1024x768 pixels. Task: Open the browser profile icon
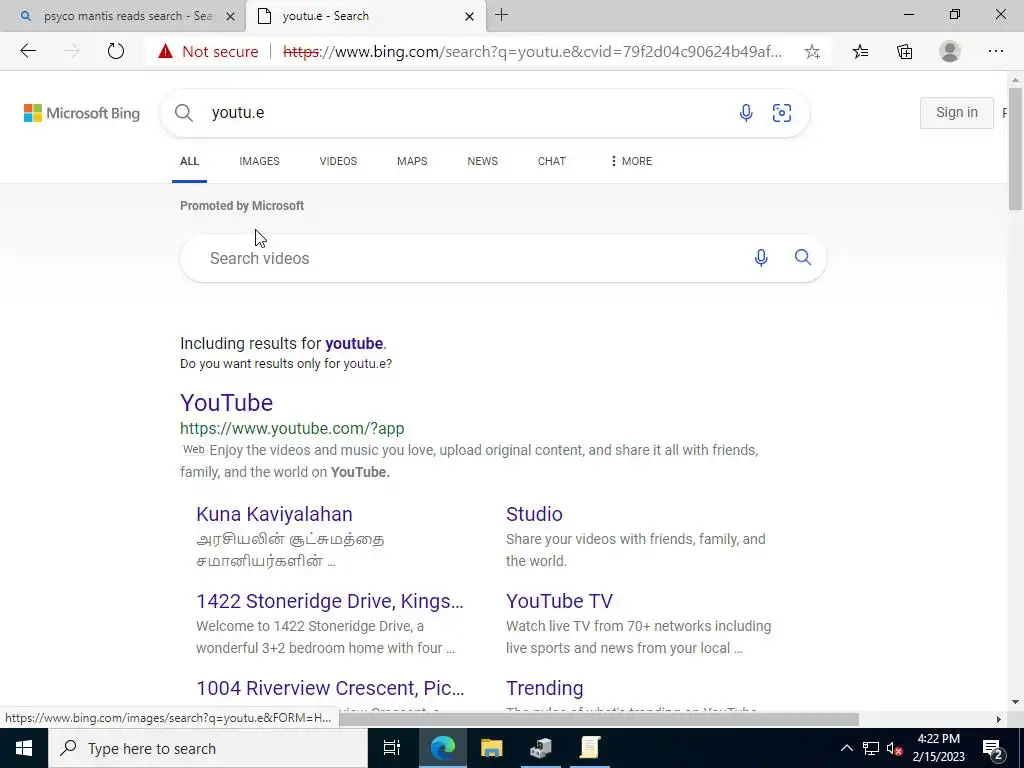(x=950, y=52)
